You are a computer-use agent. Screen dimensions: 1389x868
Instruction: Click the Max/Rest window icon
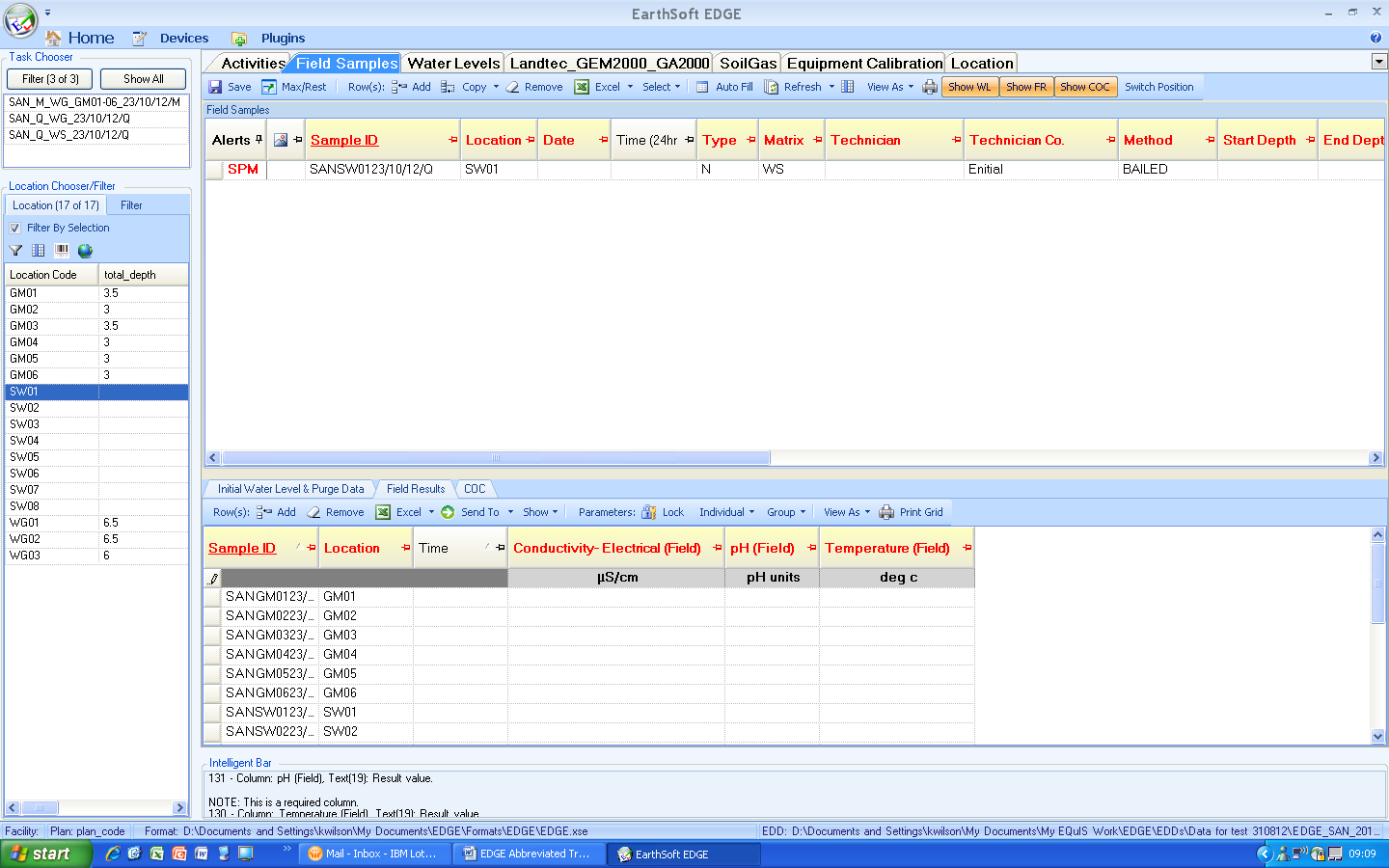(x=269, y=87)
